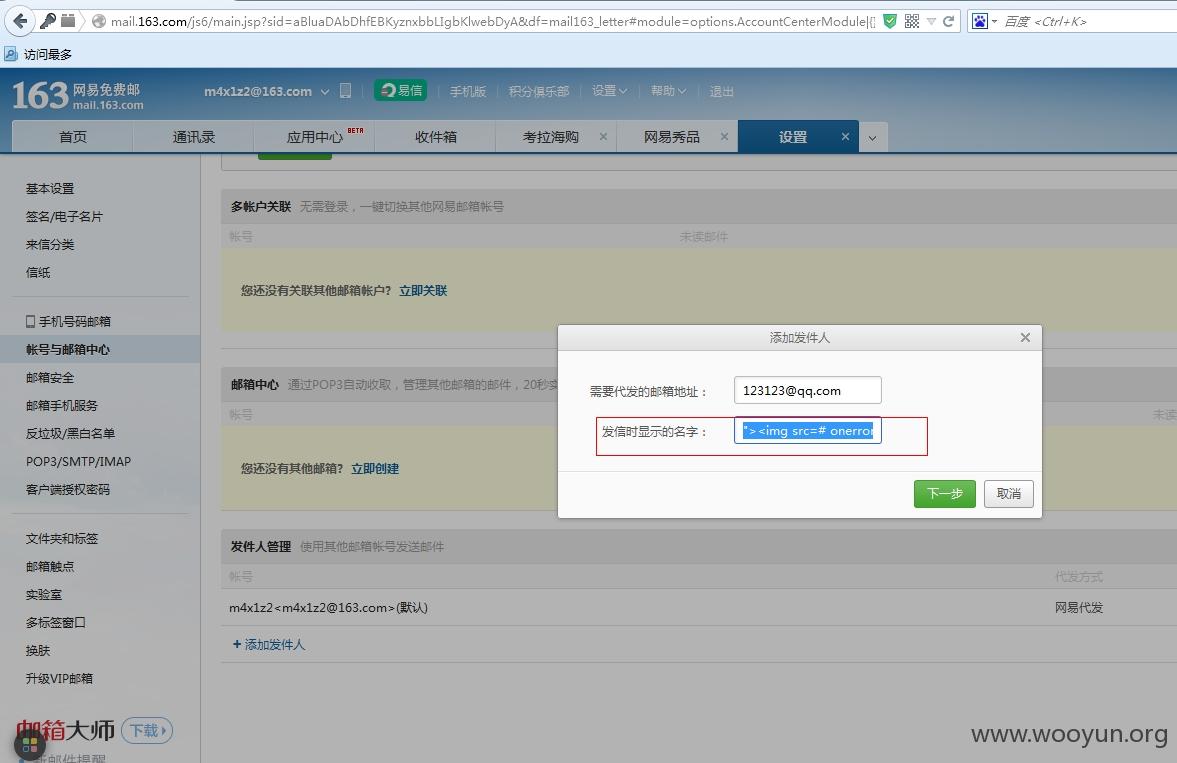Viewport: 1177px width, 763px height.
Task: Focus the 发信时显示的名字 input field
Action: (808, 431)
